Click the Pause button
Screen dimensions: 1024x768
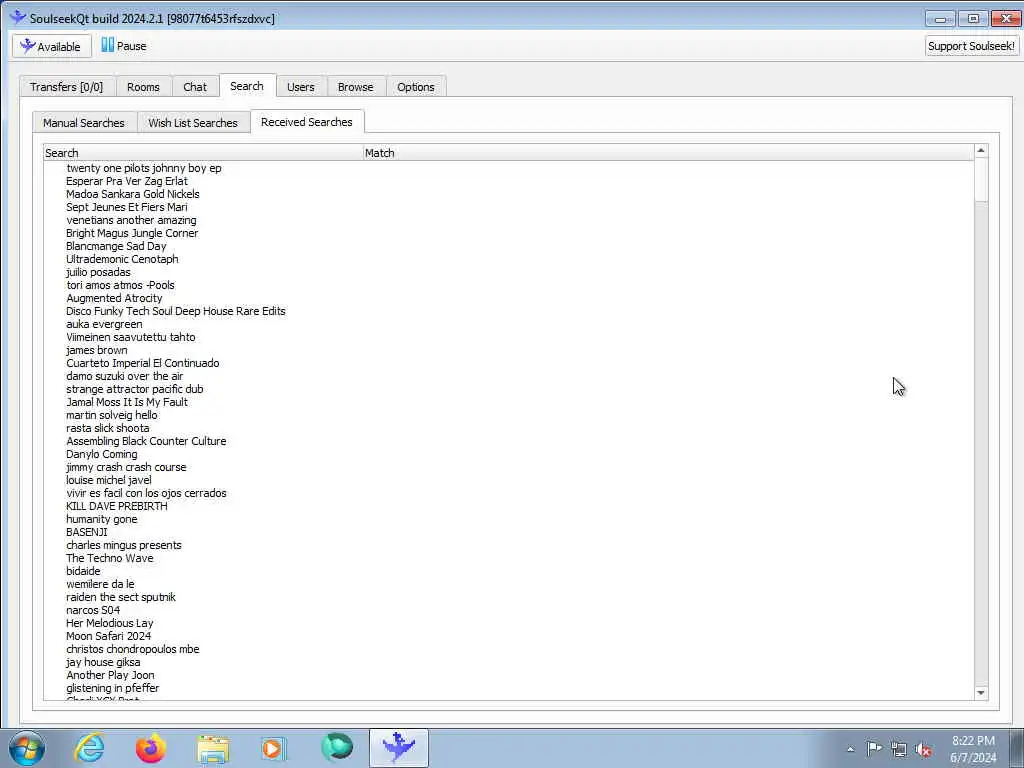(x=123, y=46)
